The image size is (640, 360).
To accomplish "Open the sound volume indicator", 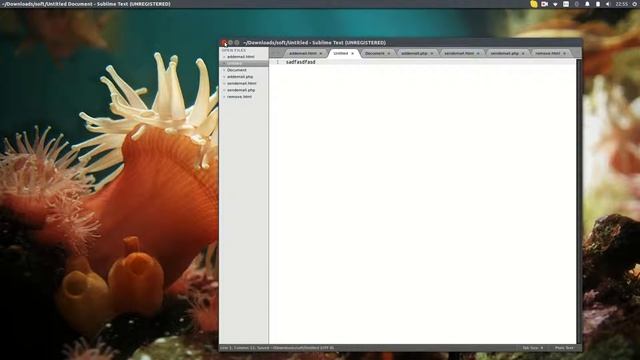I will point(608,4).
